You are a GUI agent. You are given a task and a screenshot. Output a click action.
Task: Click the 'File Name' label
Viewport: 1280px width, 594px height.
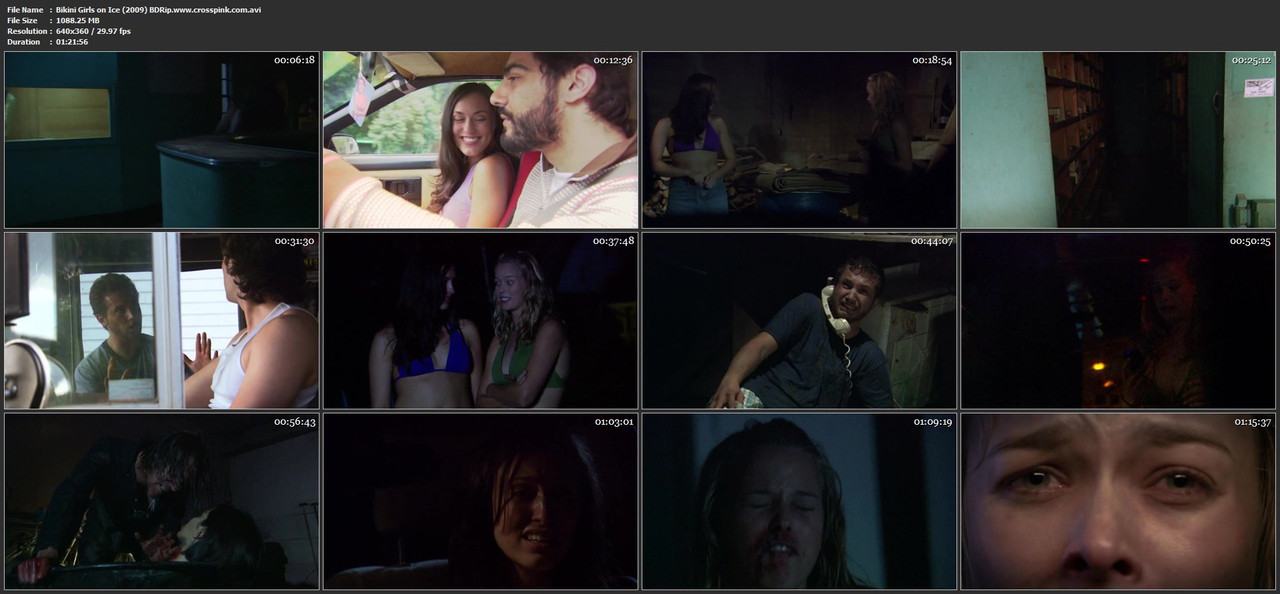coord(25,9)
